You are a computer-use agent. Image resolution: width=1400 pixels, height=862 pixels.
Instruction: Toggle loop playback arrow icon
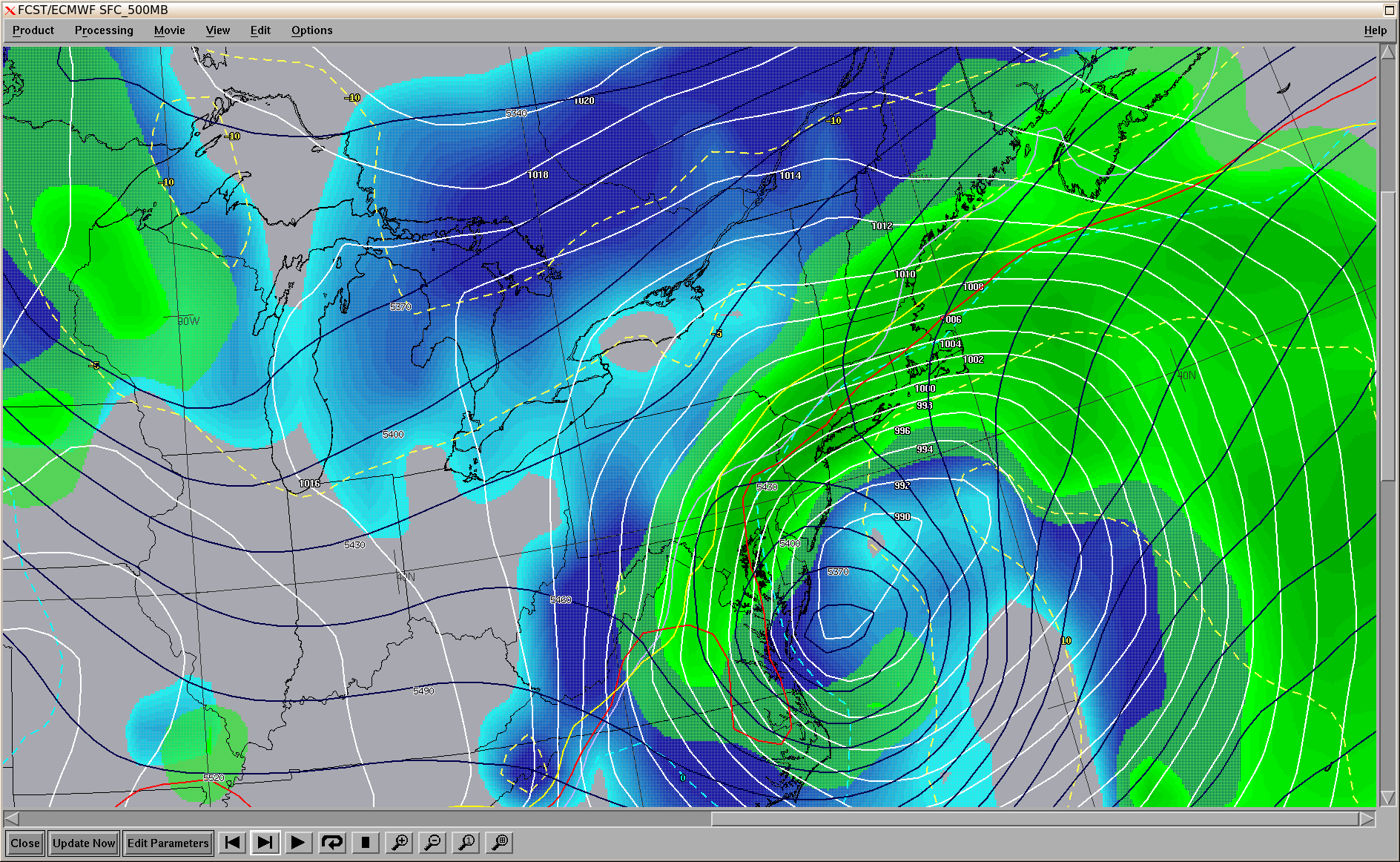(x=331, y=843)
